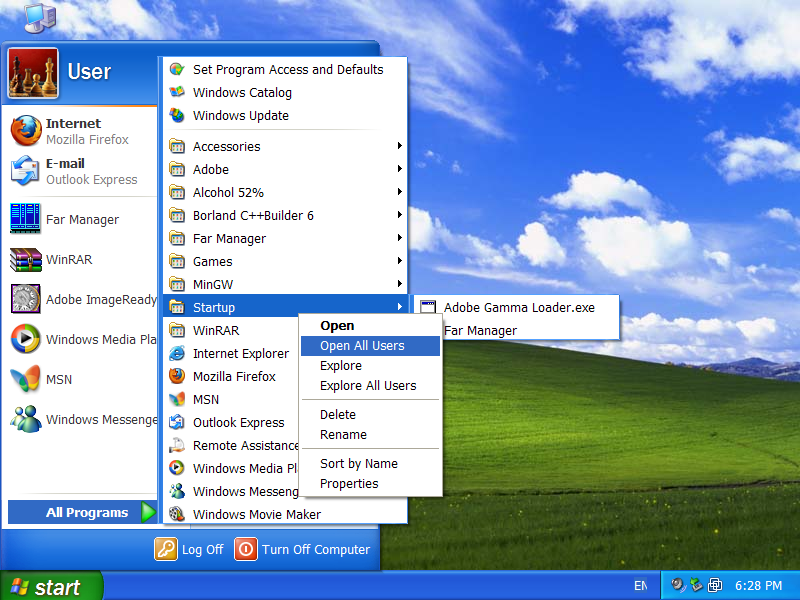The width and height of the screenshot is (800, 600).
Task: Click the Outlook Express E-mail icon
Action: click(x=26, y=171)
